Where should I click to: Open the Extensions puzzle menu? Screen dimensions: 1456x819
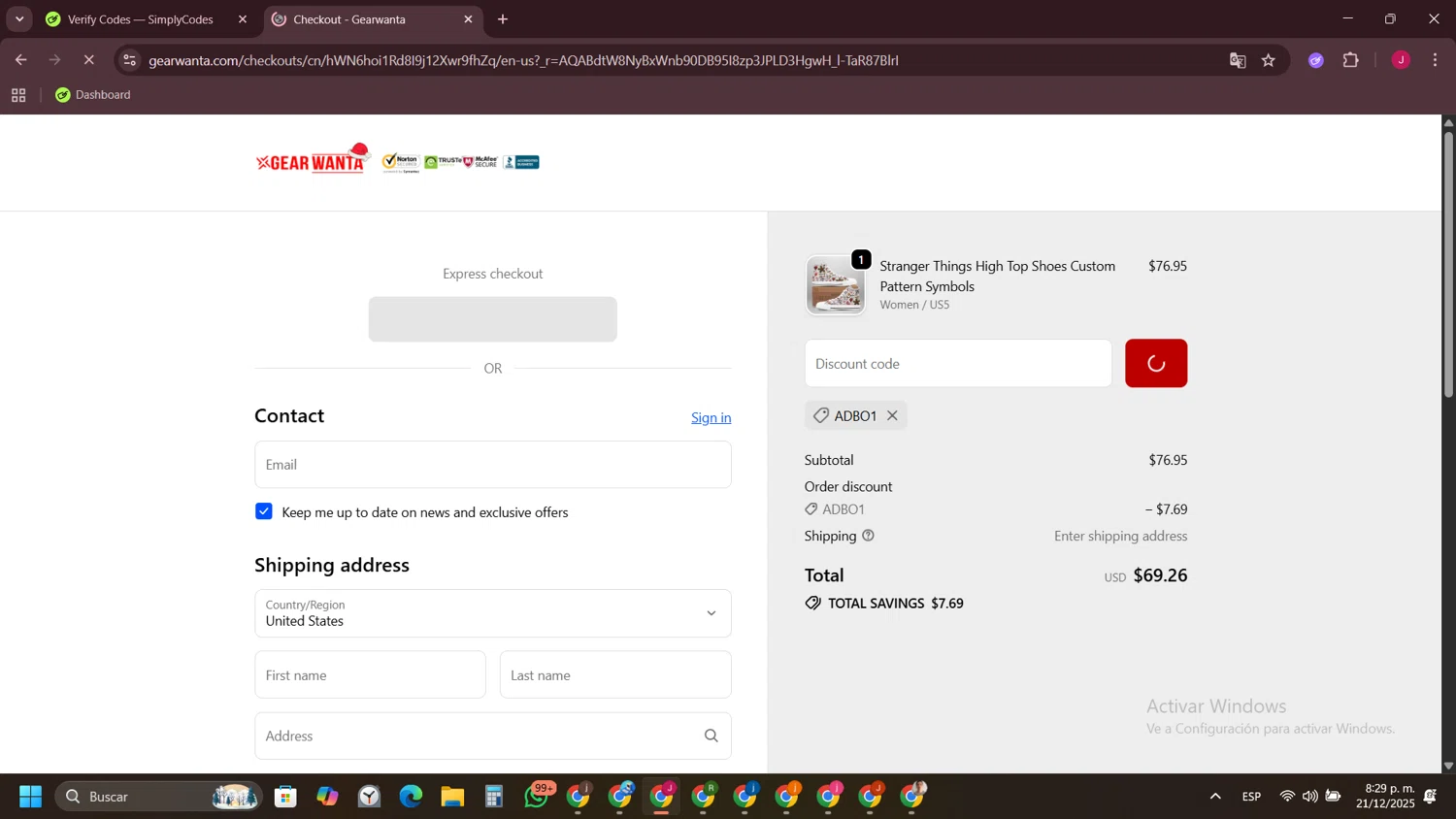(x=1350, y=60)
